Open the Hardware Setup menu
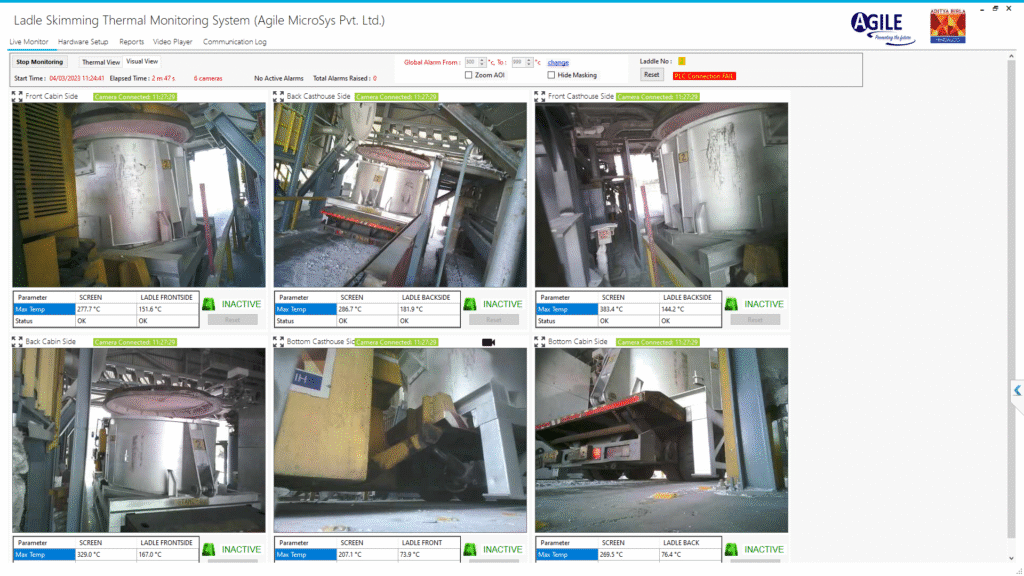This screenshot has width=1024, height=576. 83,42
